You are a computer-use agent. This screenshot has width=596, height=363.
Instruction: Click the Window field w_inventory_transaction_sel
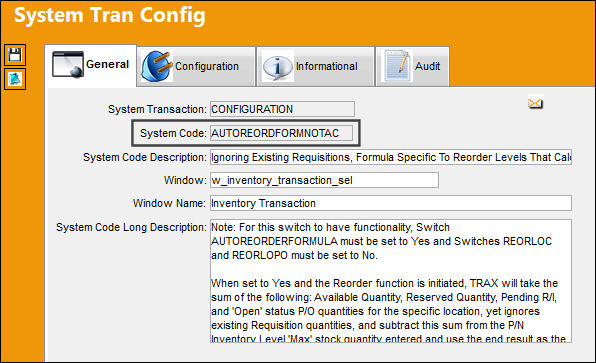tap(324, 180)
